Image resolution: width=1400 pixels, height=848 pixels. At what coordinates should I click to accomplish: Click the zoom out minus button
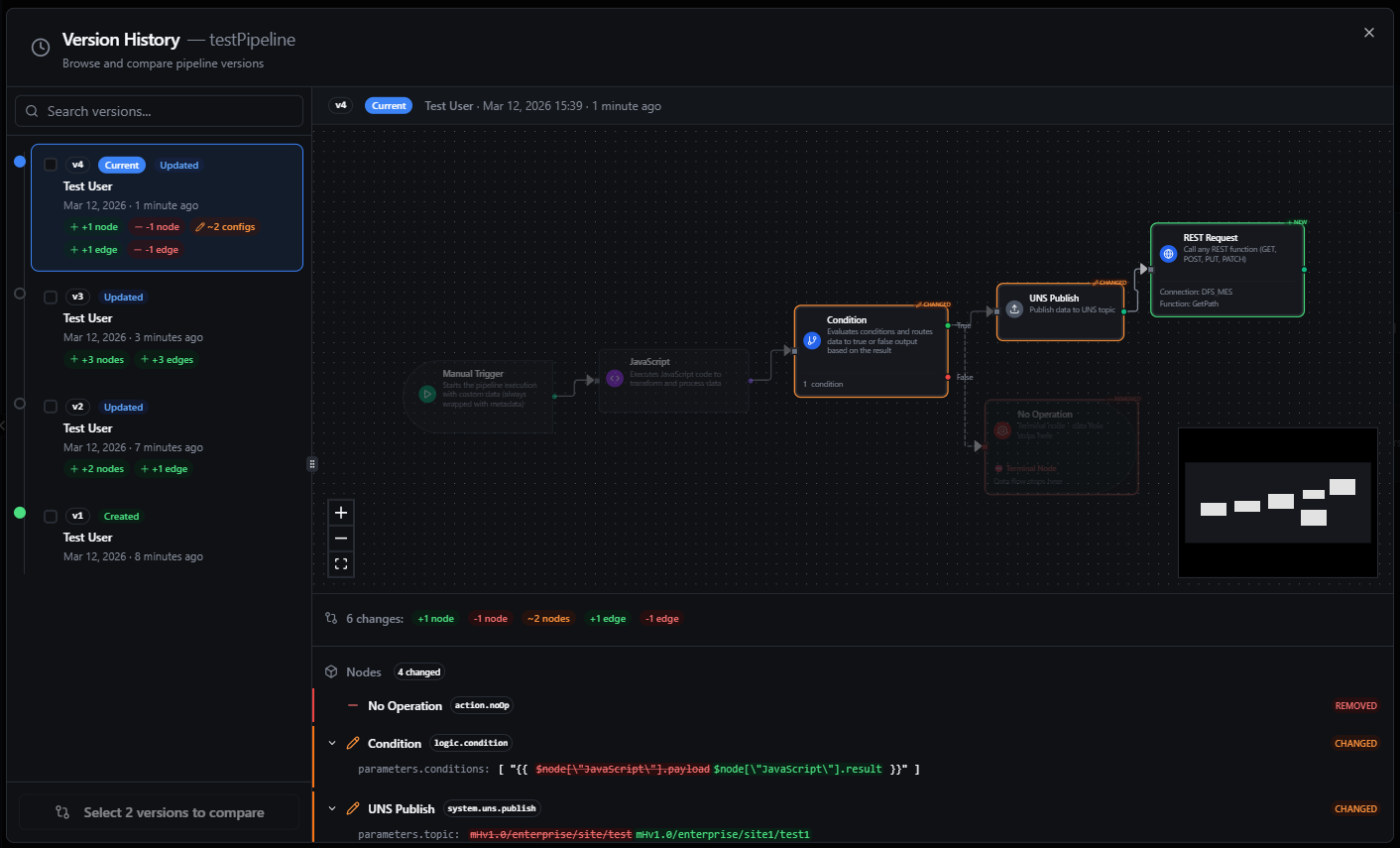pos(341,539)
